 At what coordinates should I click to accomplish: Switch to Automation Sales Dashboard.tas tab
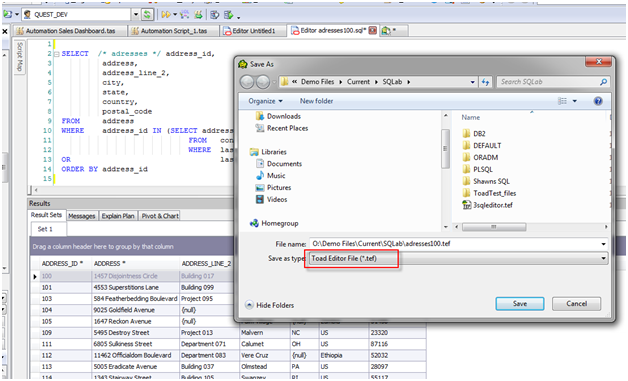coord(70,31)
